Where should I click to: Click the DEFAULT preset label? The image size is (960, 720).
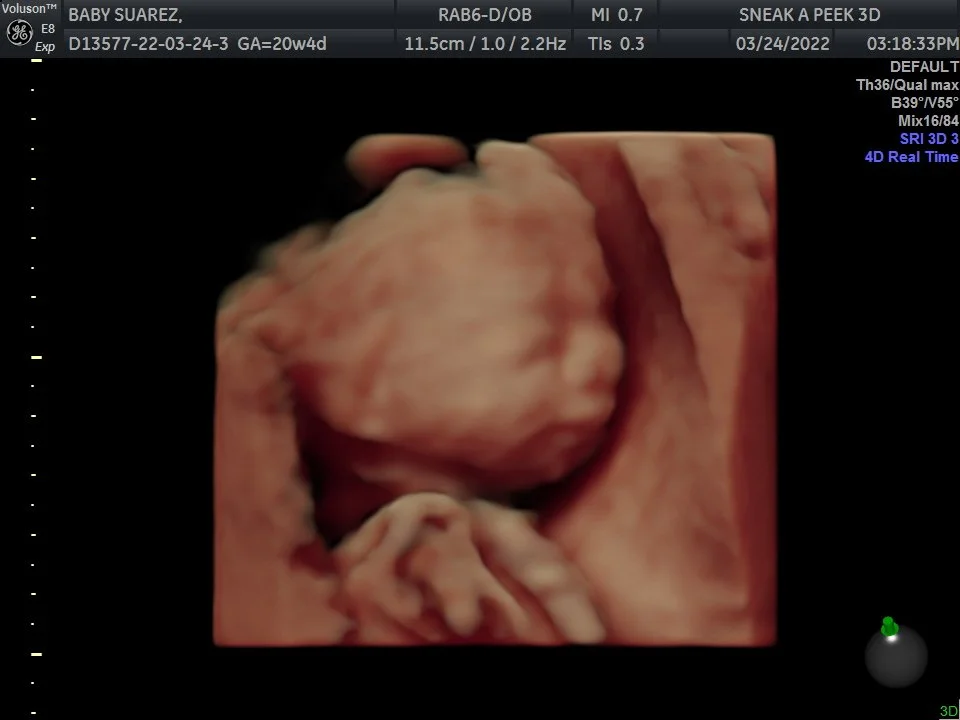[x=924, y=67]
